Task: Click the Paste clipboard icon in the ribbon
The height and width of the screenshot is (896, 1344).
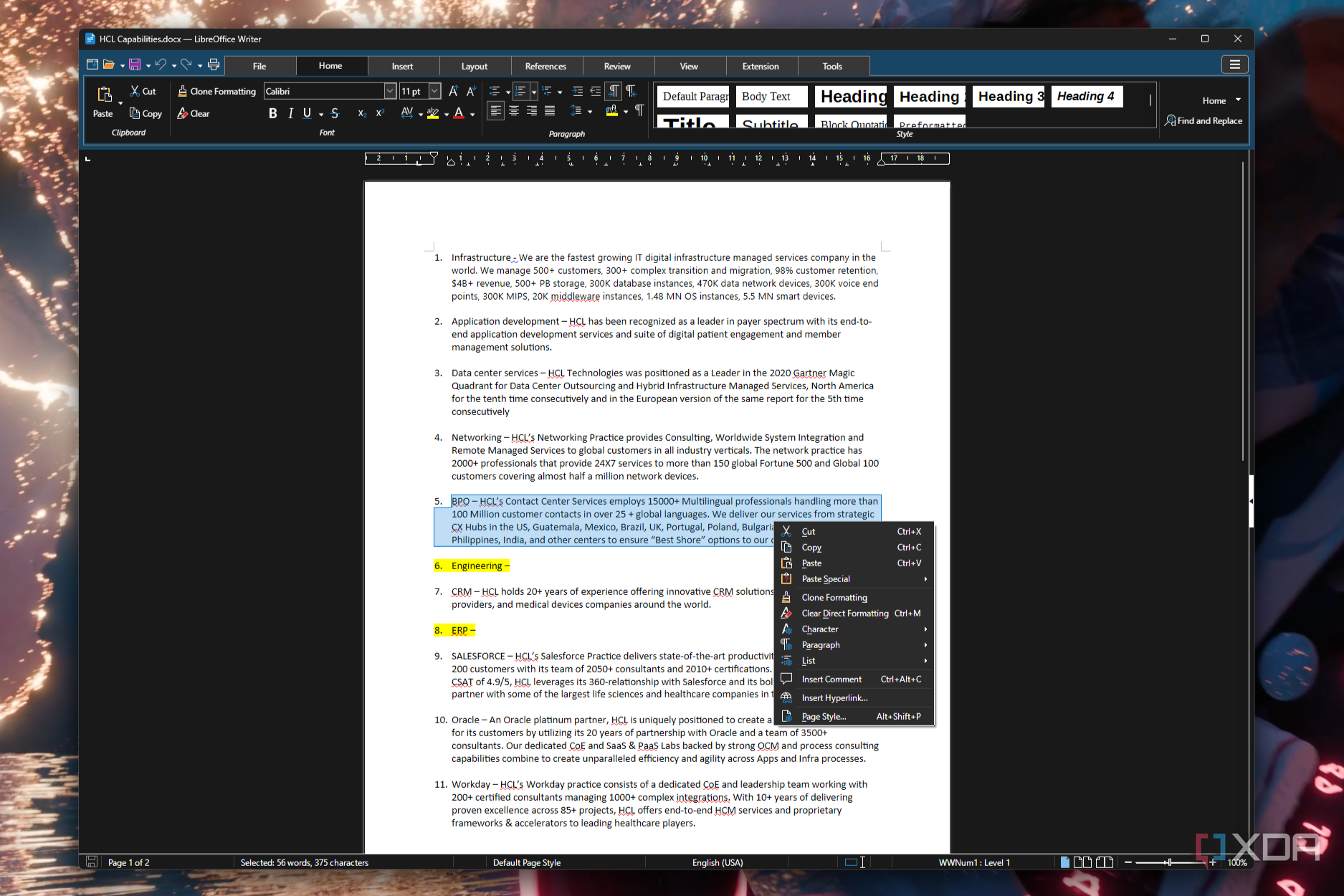Action: click(104, 94)
